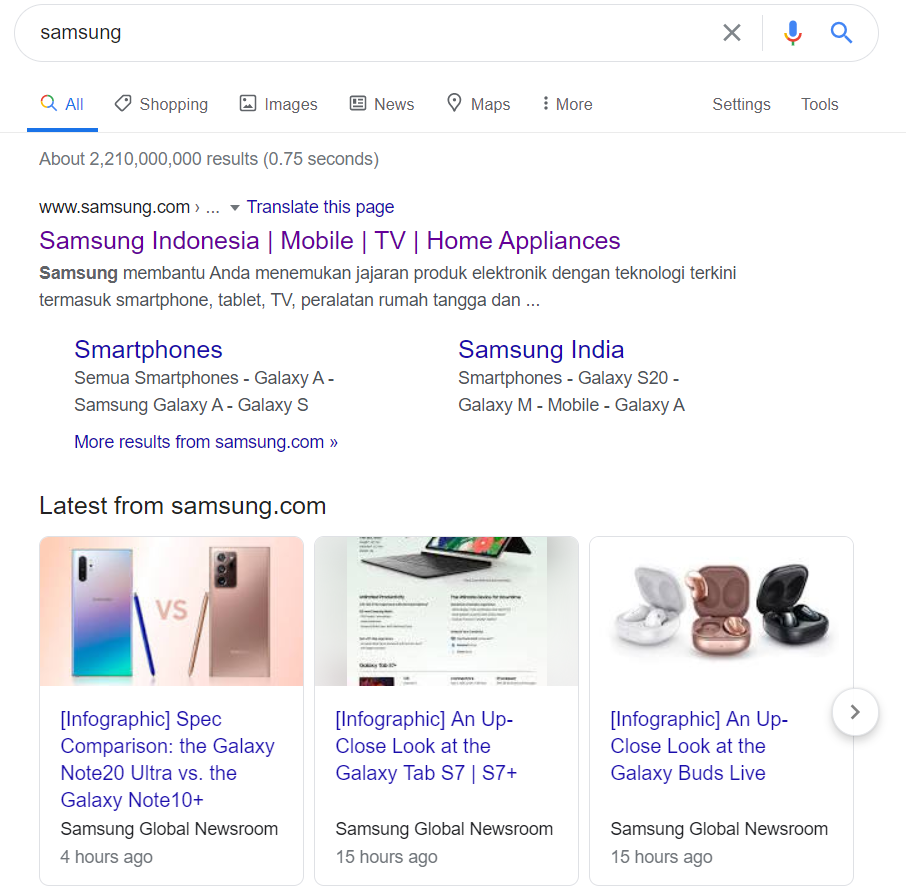Image resolution: width=906 pixels, height=892 pixels.
Task: Switch to the All results tab
Action: click(63, 104)
